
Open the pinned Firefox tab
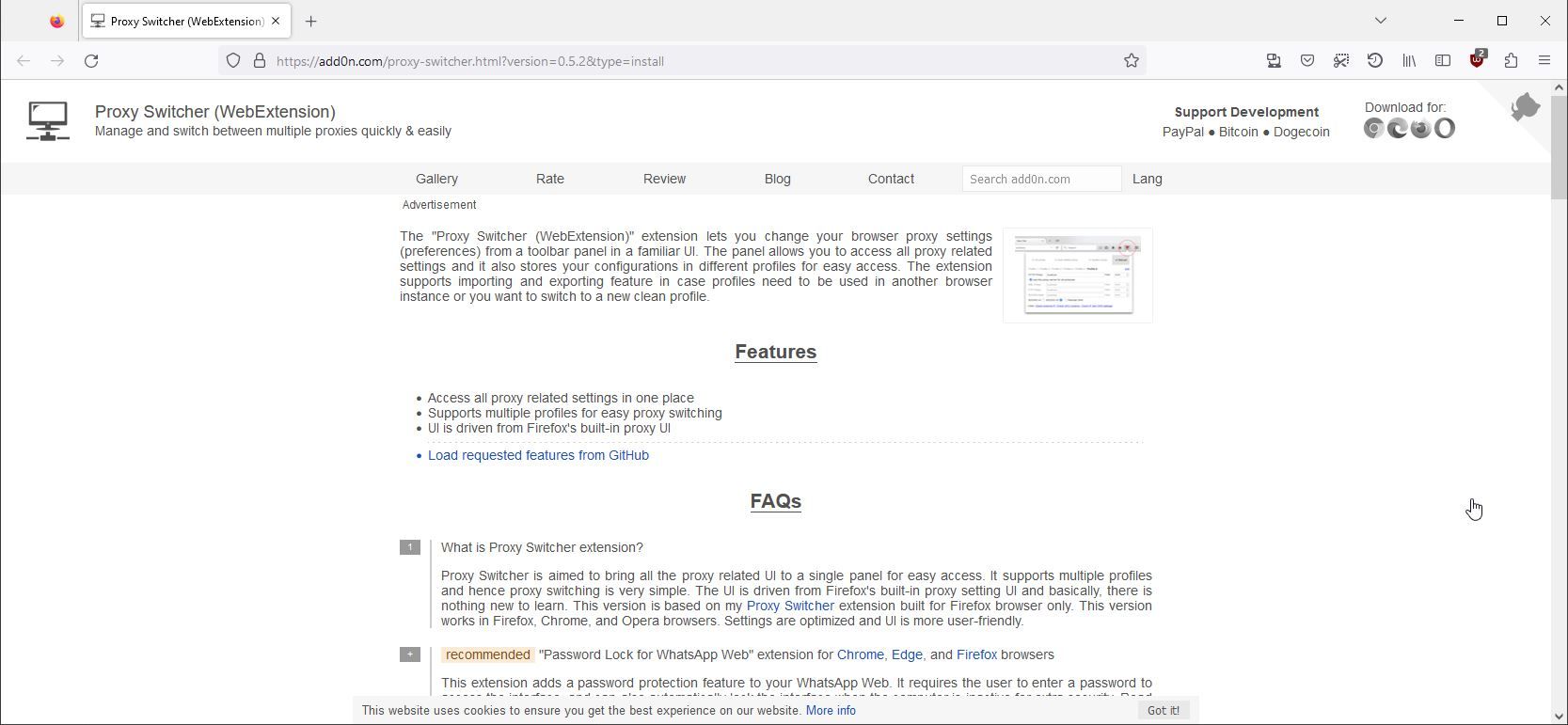pos(57,21)
